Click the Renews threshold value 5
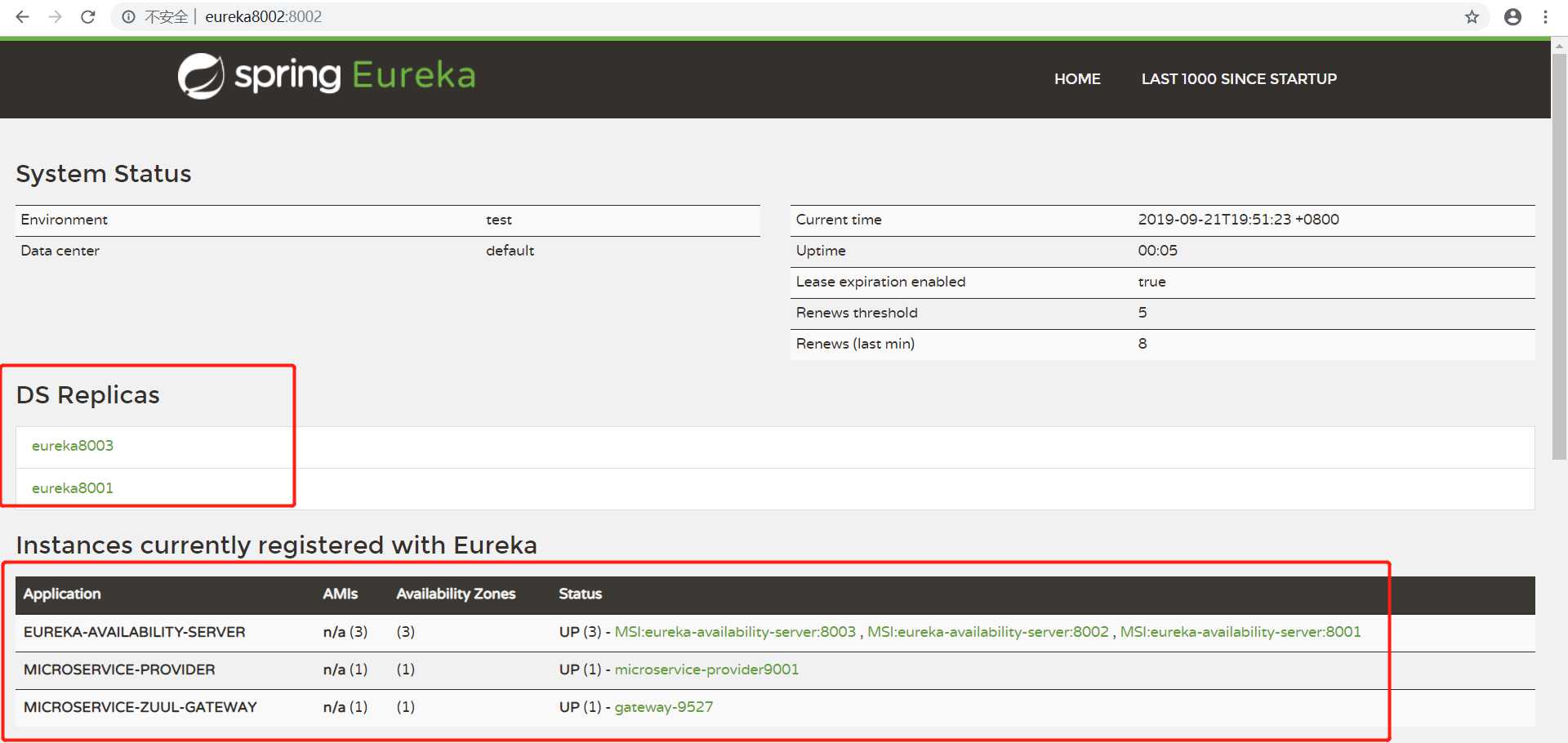The image size is (1568, 743). pyautogui.click(x=1143, y=313)
